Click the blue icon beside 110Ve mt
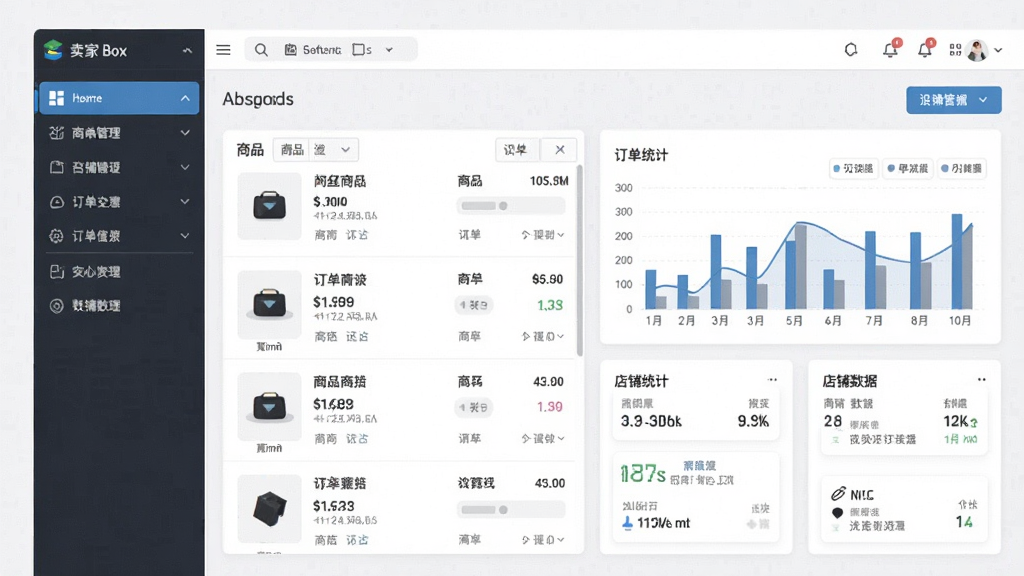Screen dimensions: 1024x576 628,522
